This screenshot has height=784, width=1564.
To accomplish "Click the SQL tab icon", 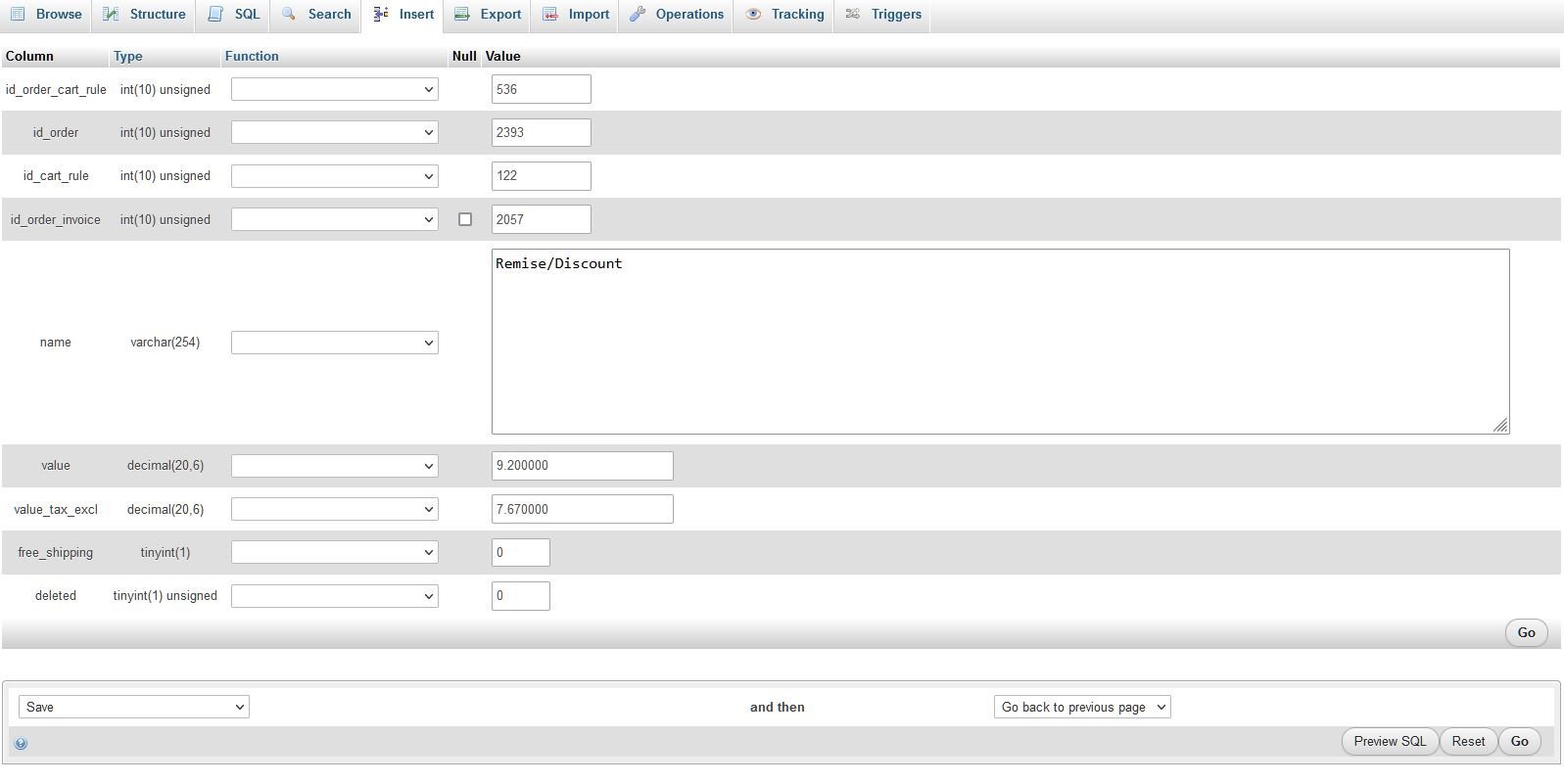I will click(215, 14).
